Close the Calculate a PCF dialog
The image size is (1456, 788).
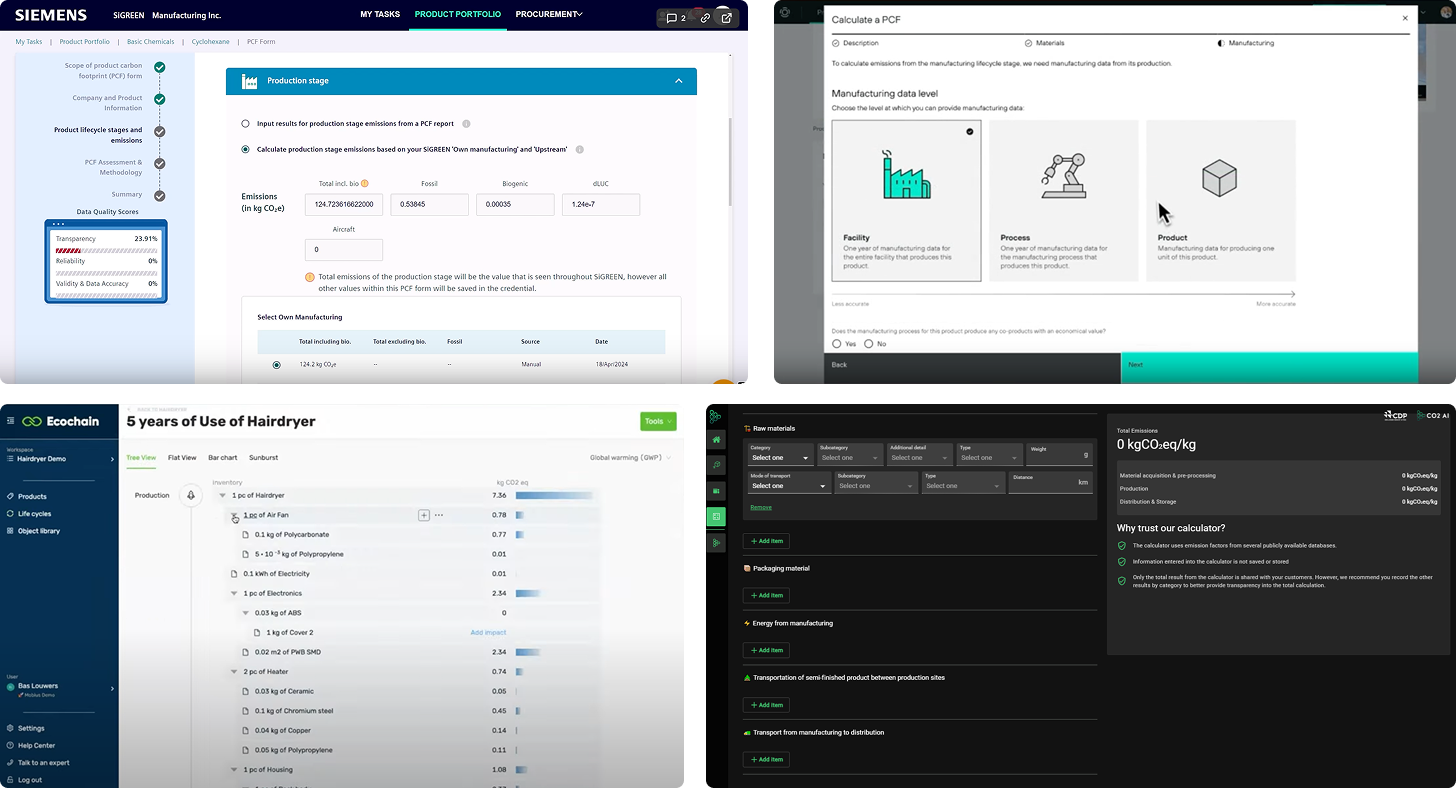point(1404,18)
